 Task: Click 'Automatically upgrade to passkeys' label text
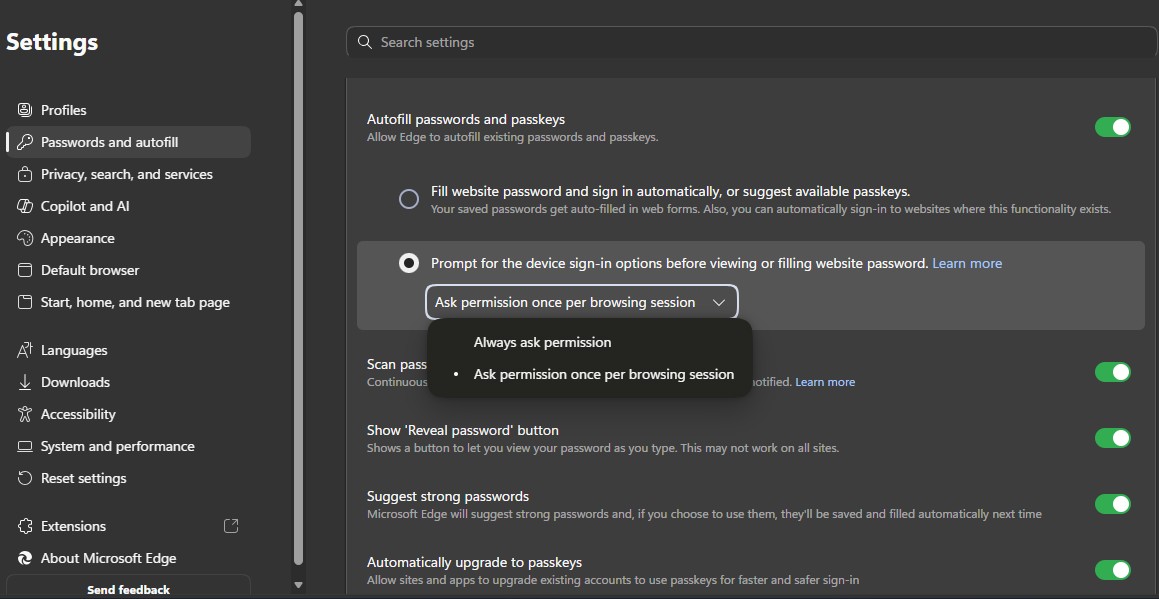point(475,563)
